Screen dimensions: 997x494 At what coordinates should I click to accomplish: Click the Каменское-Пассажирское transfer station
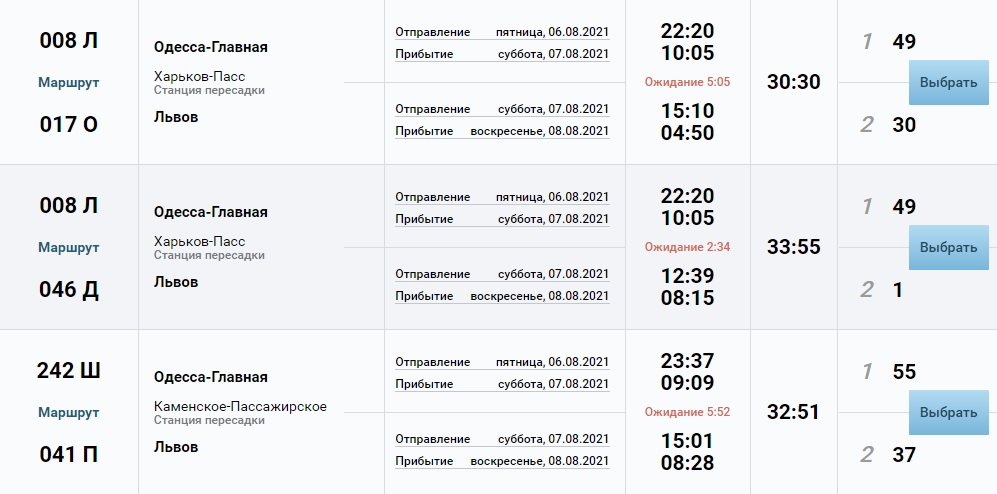click(240, 407)
